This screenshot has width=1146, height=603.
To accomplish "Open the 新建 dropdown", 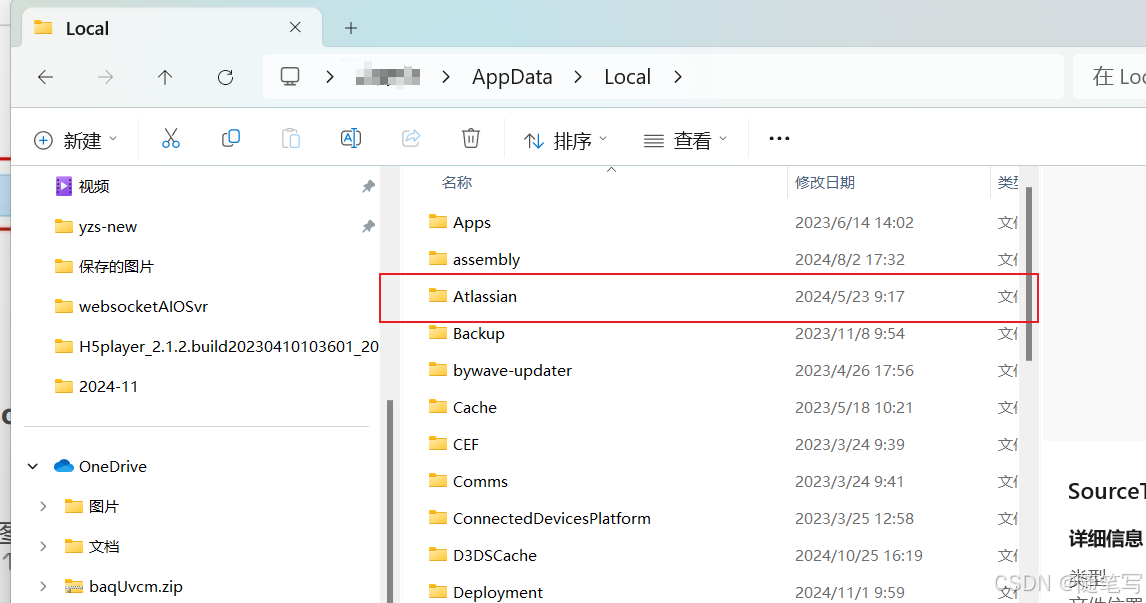I will [76, 140].
